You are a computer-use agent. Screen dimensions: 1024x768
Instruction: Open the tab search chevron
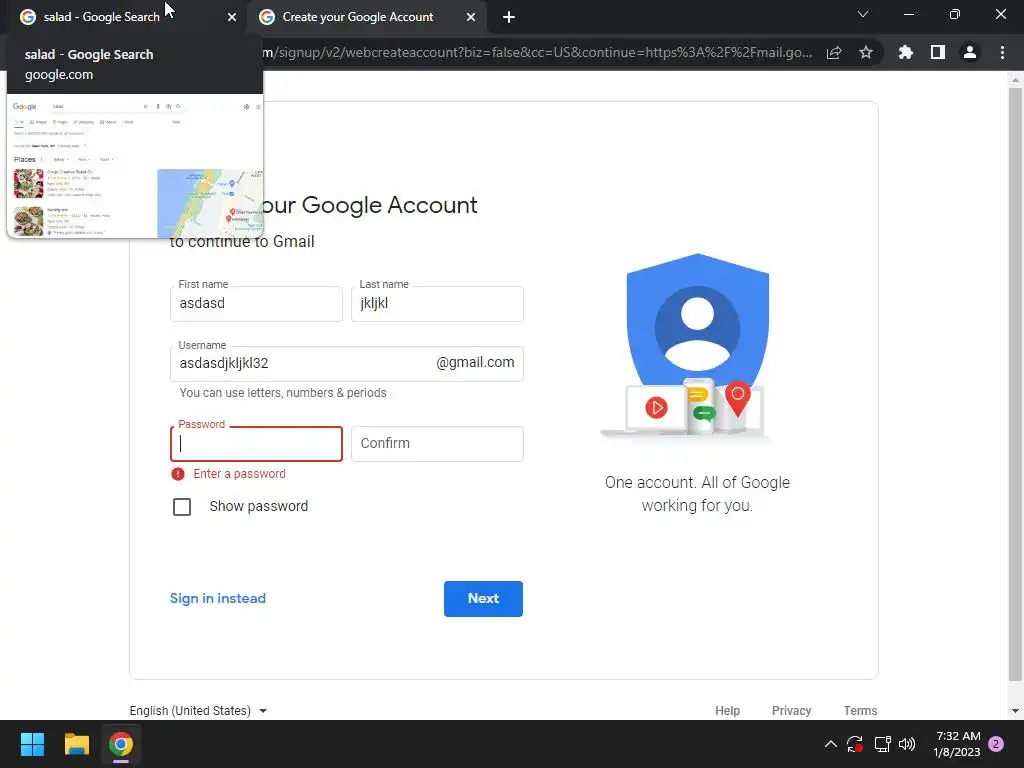(863, 14)
